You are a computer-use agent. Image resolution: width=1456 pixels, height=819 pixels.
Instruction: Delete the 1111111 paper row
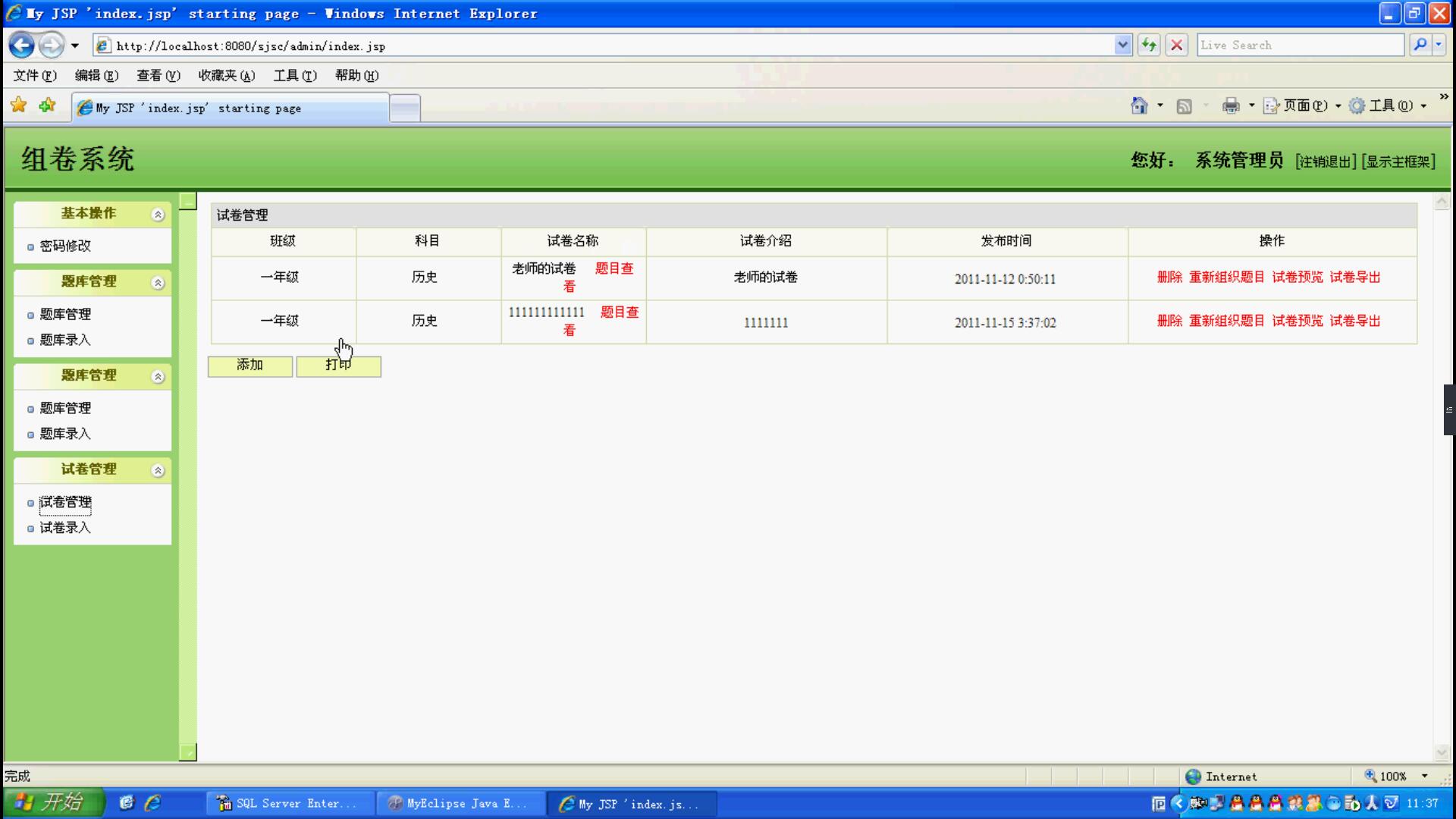(x=1169, y=321)
